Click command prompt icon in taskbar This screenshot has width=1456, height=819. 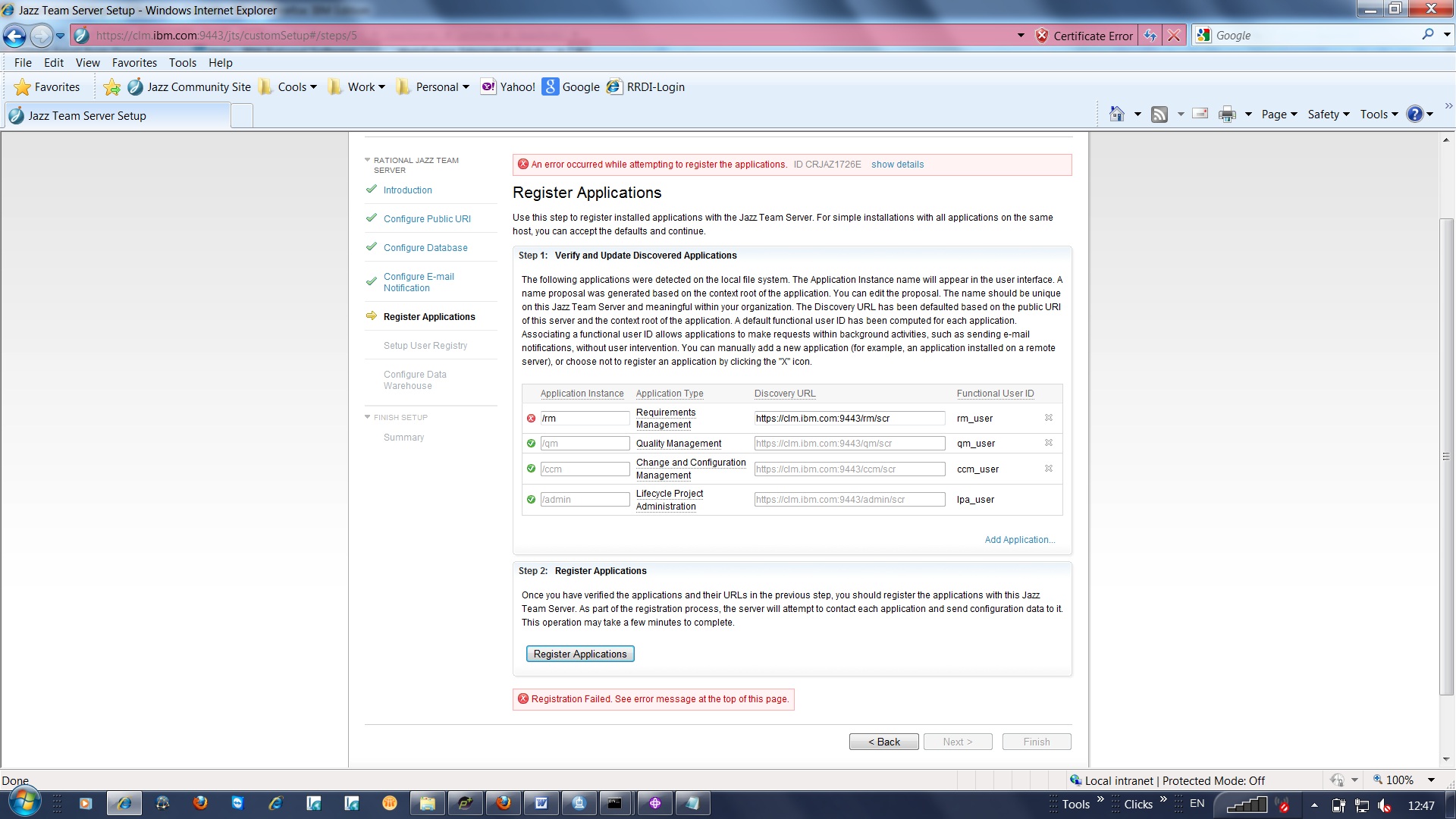tap(615, 803)
